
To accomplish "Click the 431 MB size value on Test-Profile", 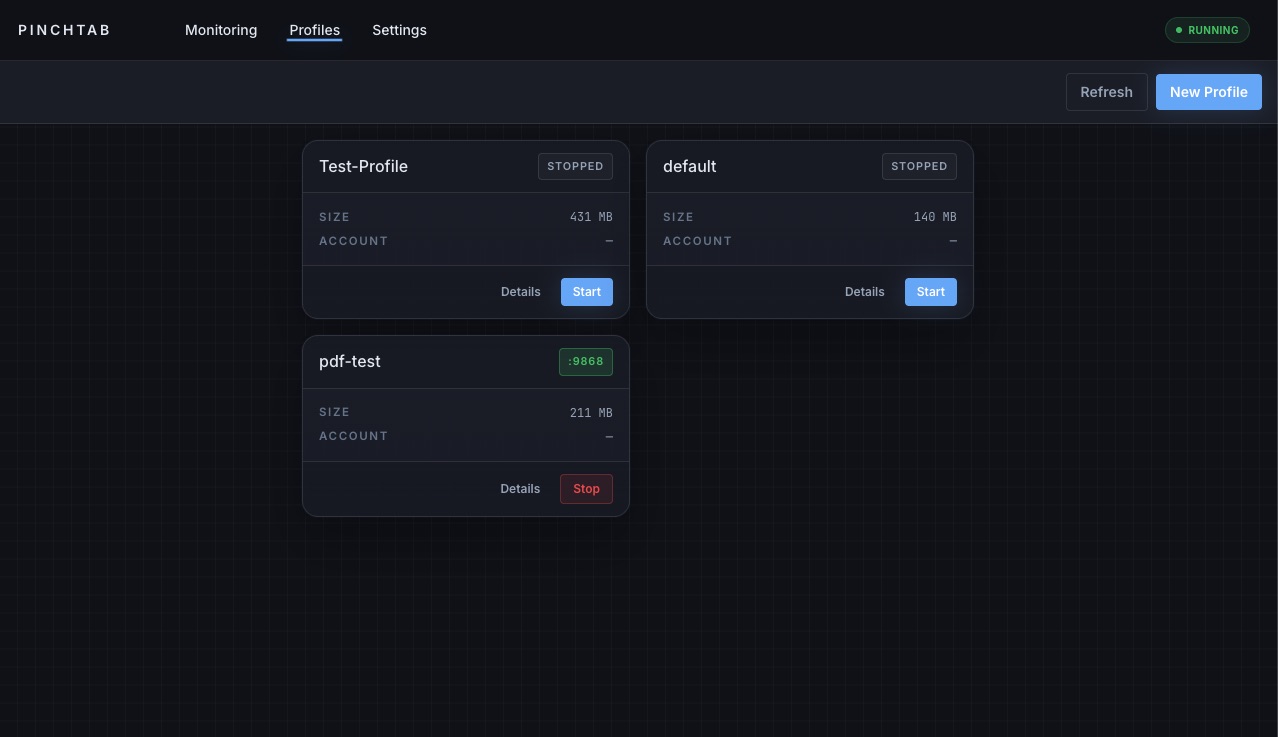I will pos(591,217).
